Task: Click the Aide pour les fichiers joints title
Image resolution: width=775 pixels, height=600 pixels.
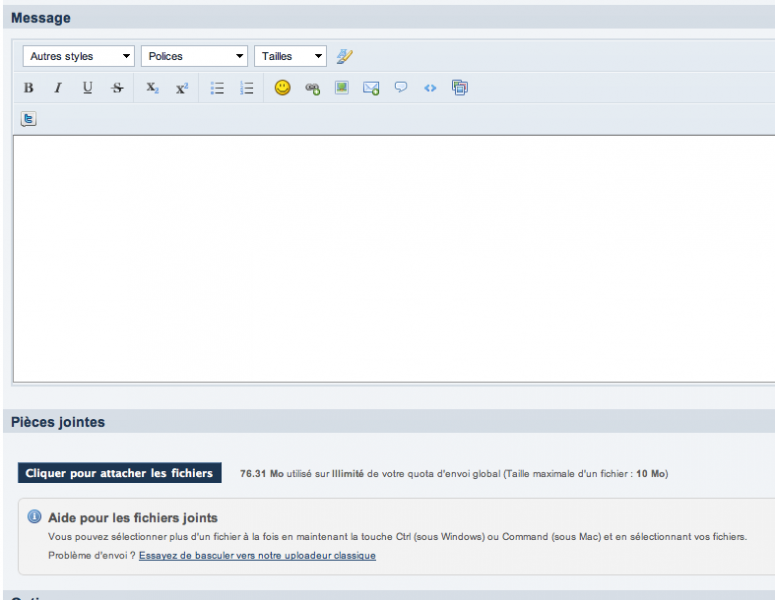Action: (133, 517)
